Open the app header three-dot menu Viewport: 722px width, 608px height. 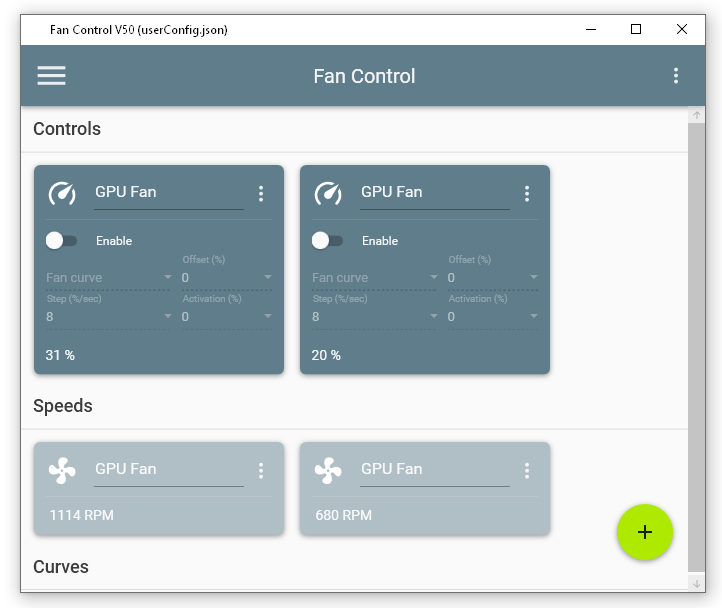click(675, 76)
